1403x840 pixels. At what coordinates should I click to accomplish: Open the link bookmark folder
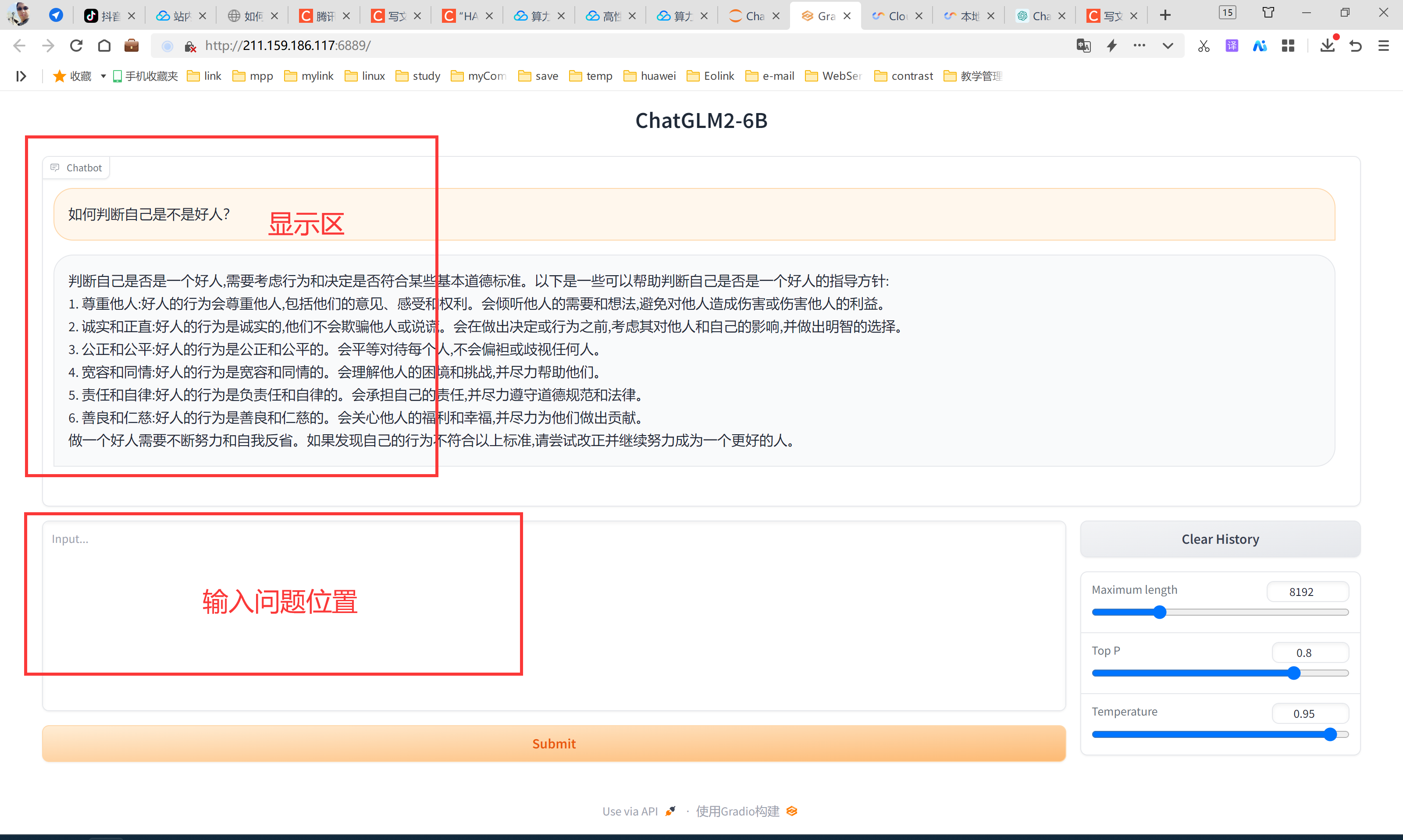pyautogui.click(x=204, y=76)
